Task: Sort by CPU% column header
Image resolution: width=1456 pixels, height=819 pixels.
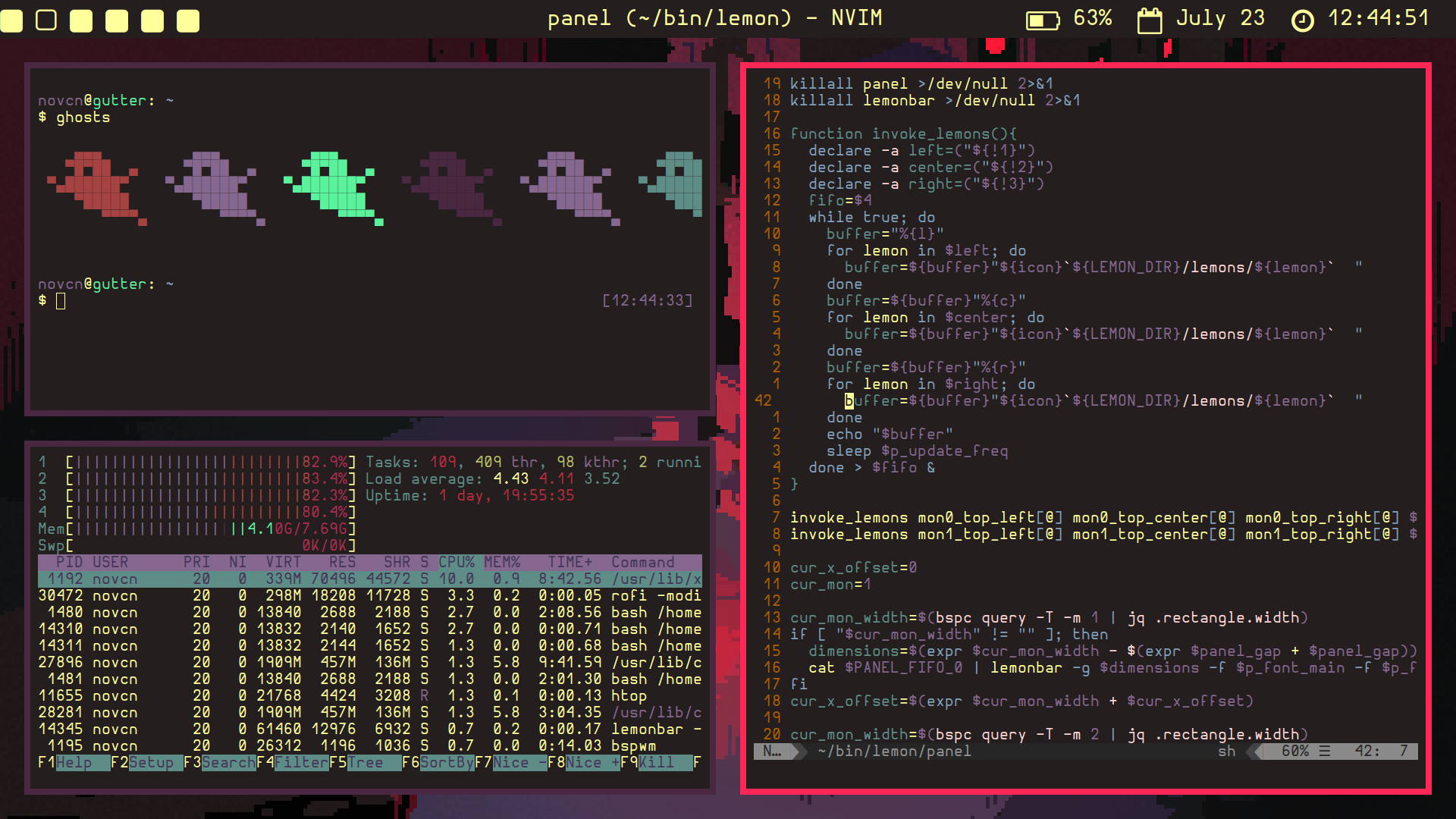Action: click(456, 562)
